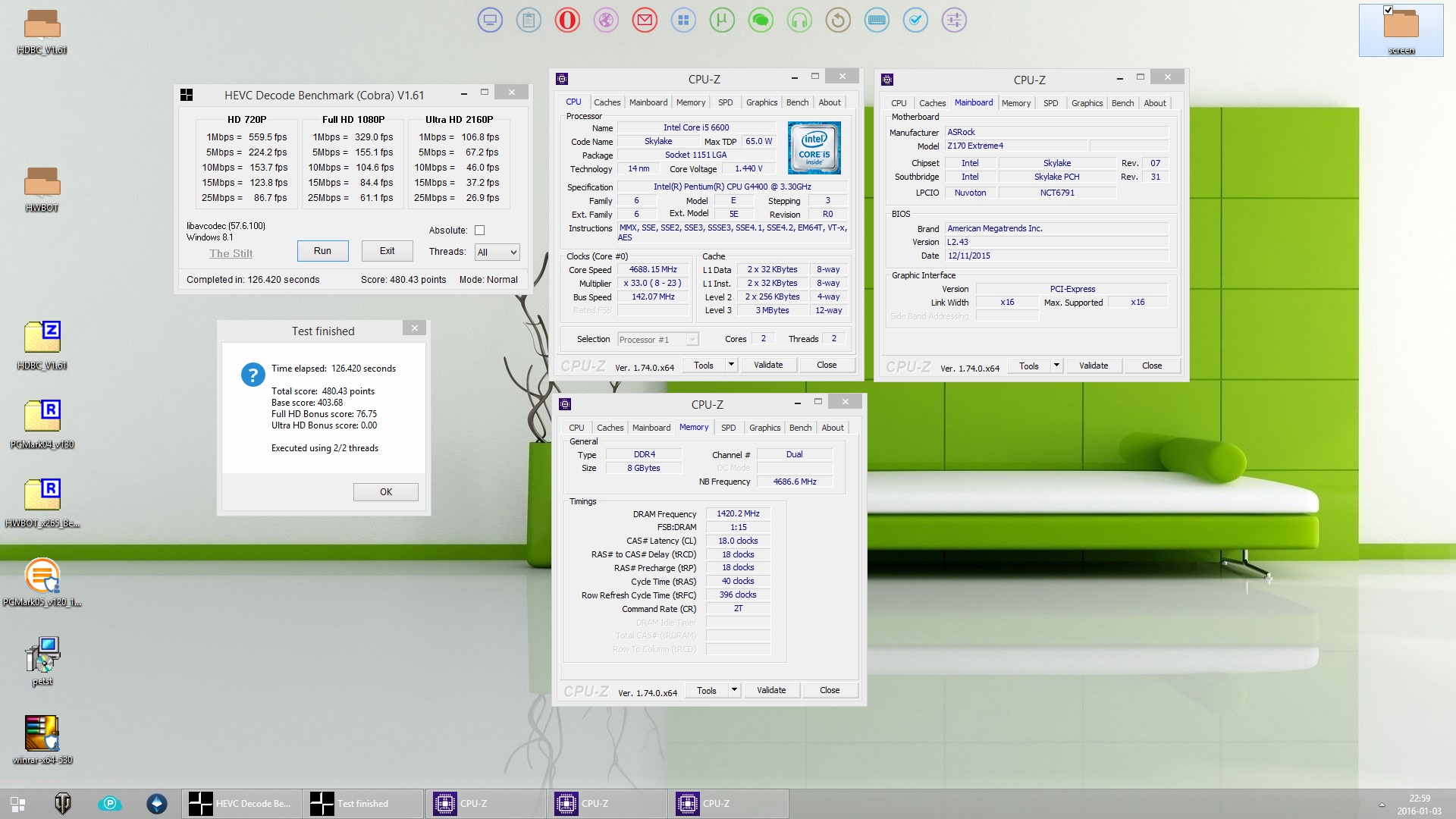Click Exit button in HEVC benchmark
The height and width of the screenshot is (819, 1456).
(387, 251)
